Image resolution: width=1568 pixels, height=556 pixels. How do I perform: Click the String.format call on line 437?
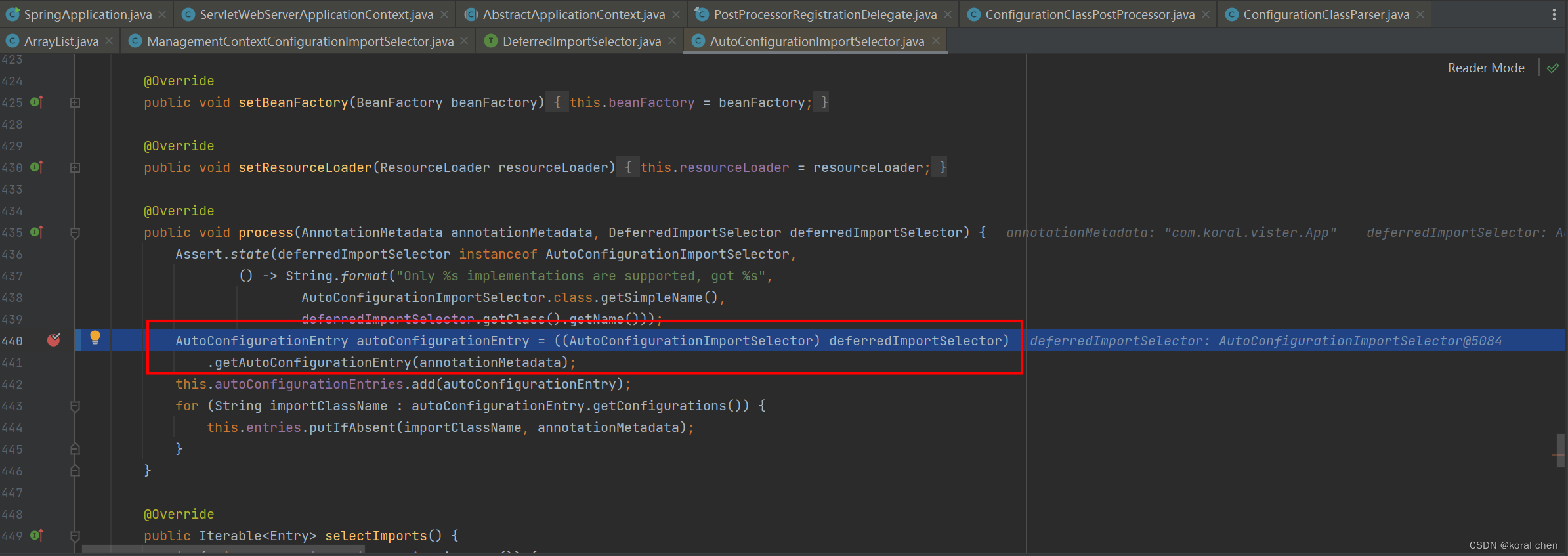click(x=337, y=276)
